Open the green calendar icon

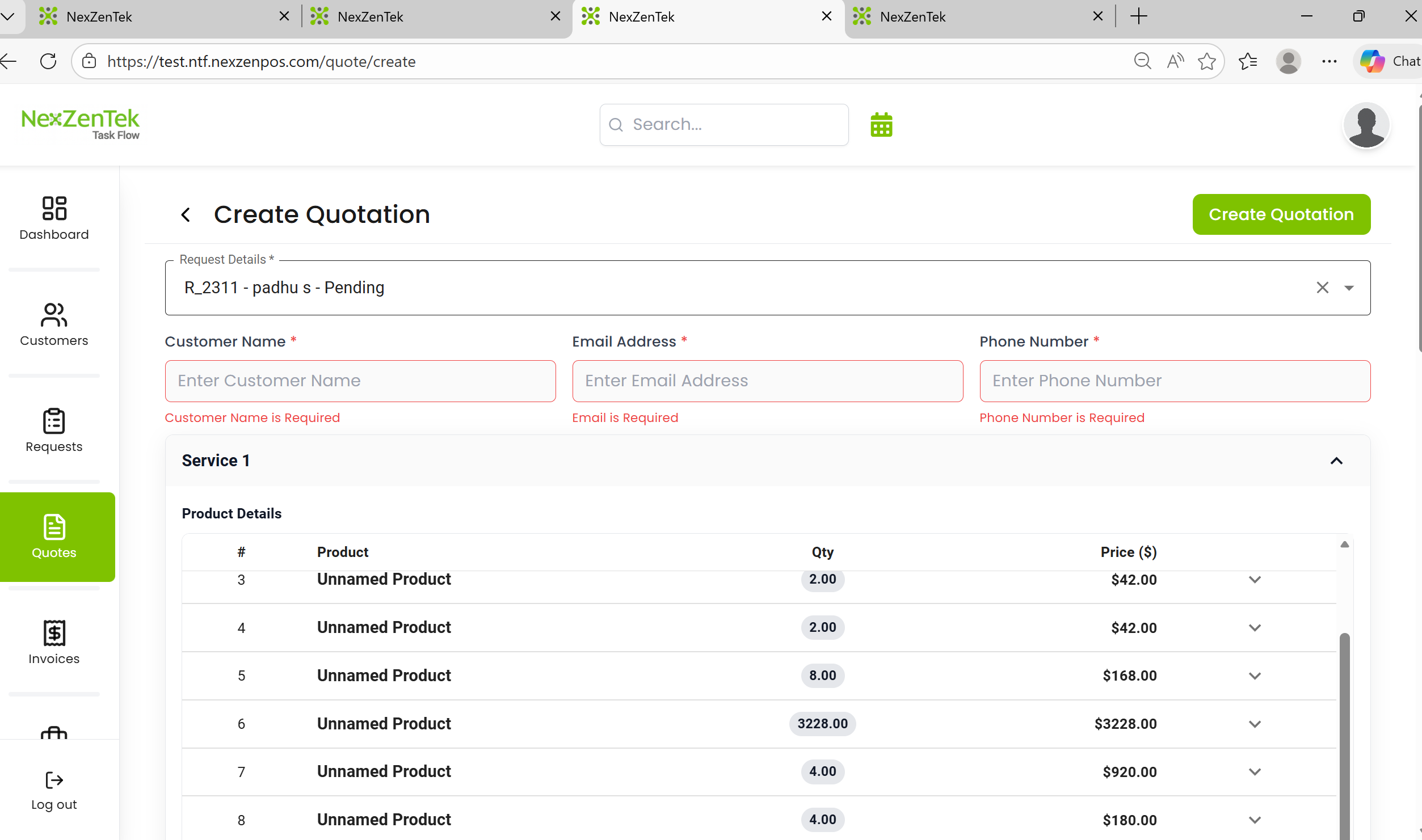(881, 125)
